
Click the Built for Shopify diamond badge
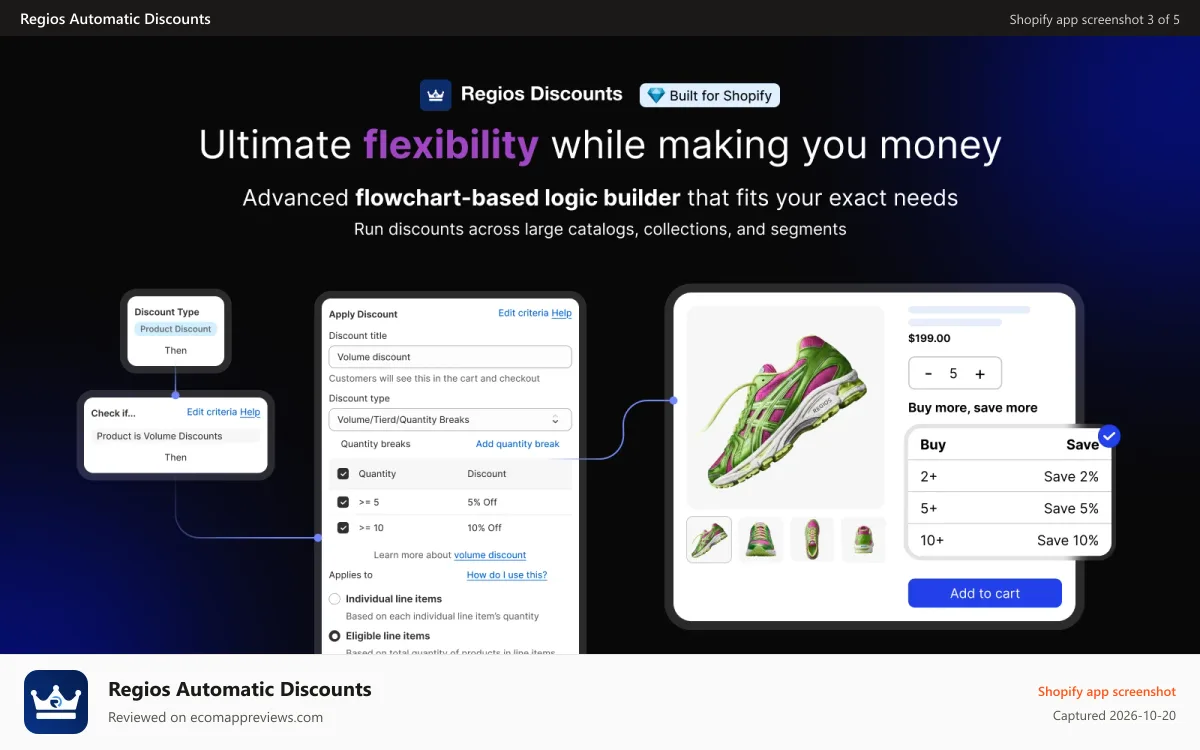(709, 95)
